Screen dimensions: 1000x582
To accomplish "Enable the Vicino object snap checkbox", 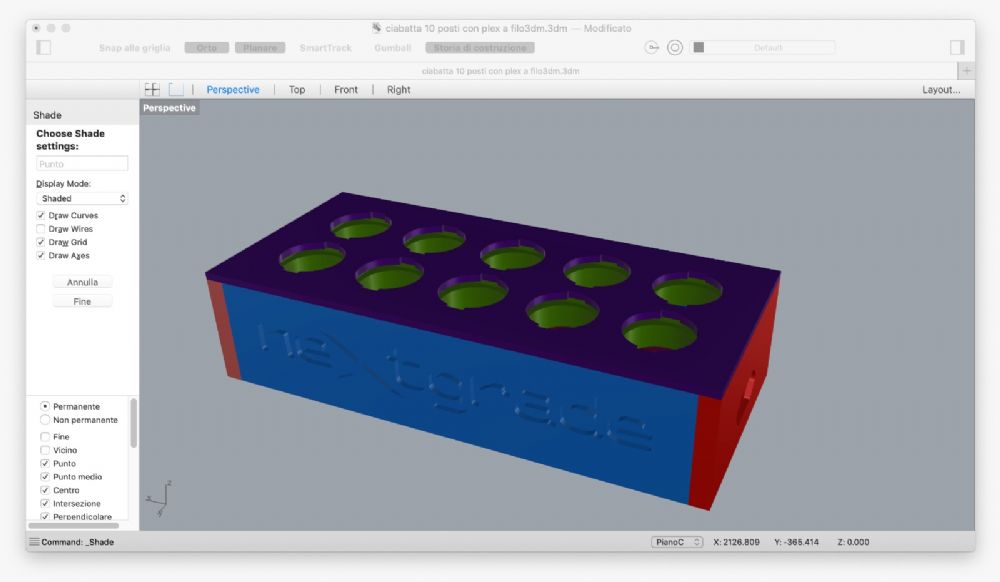I will [x=45, y=450].
